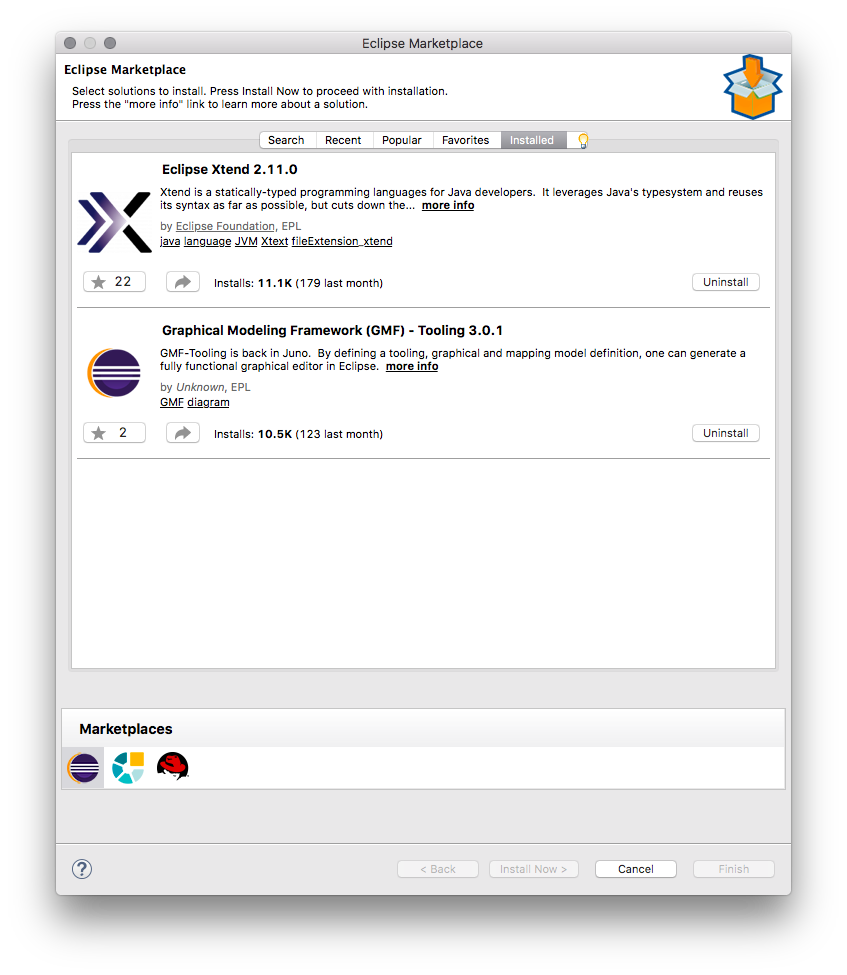Open the Popular tab
This screenshot has height=975, width=847.
click(402, 141)
